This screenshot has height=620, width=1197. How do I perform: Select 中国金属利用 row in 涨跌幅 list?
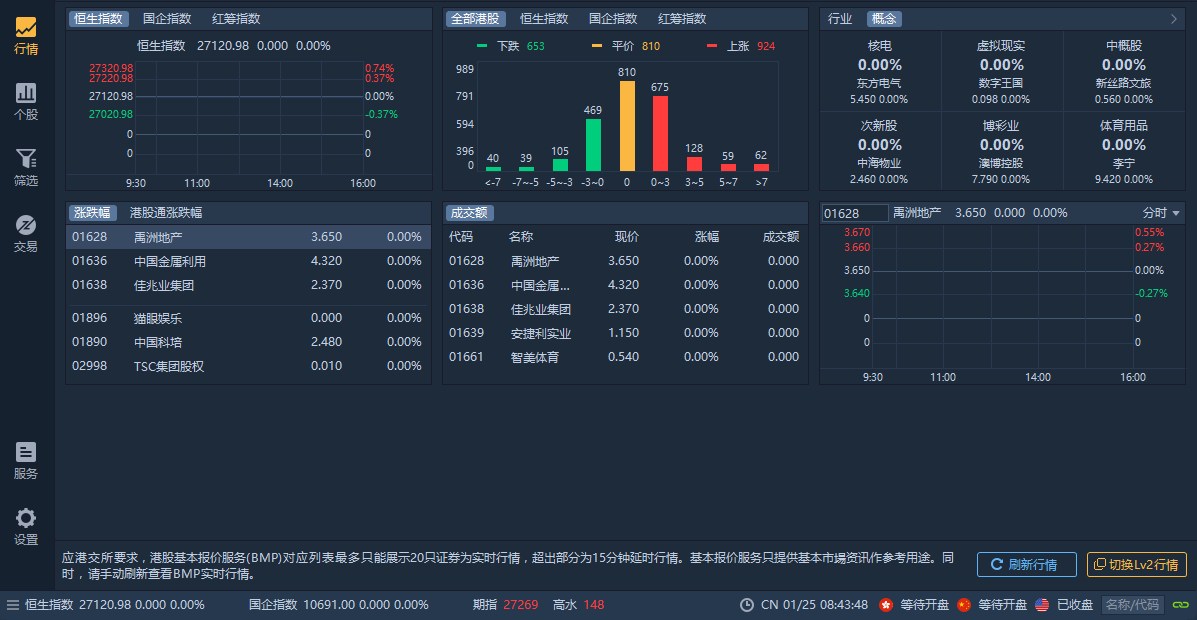(248, 261)
